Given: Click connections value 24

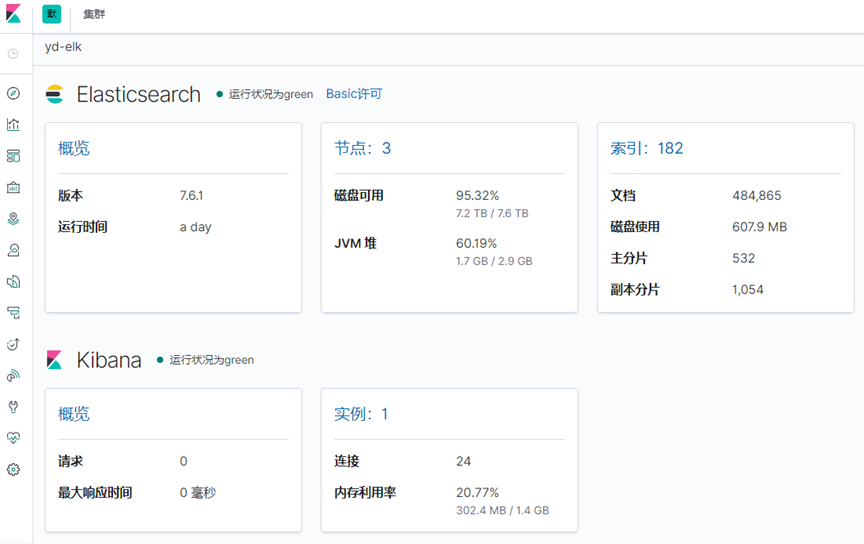Looking at the screenshot, I should [463, 461].
